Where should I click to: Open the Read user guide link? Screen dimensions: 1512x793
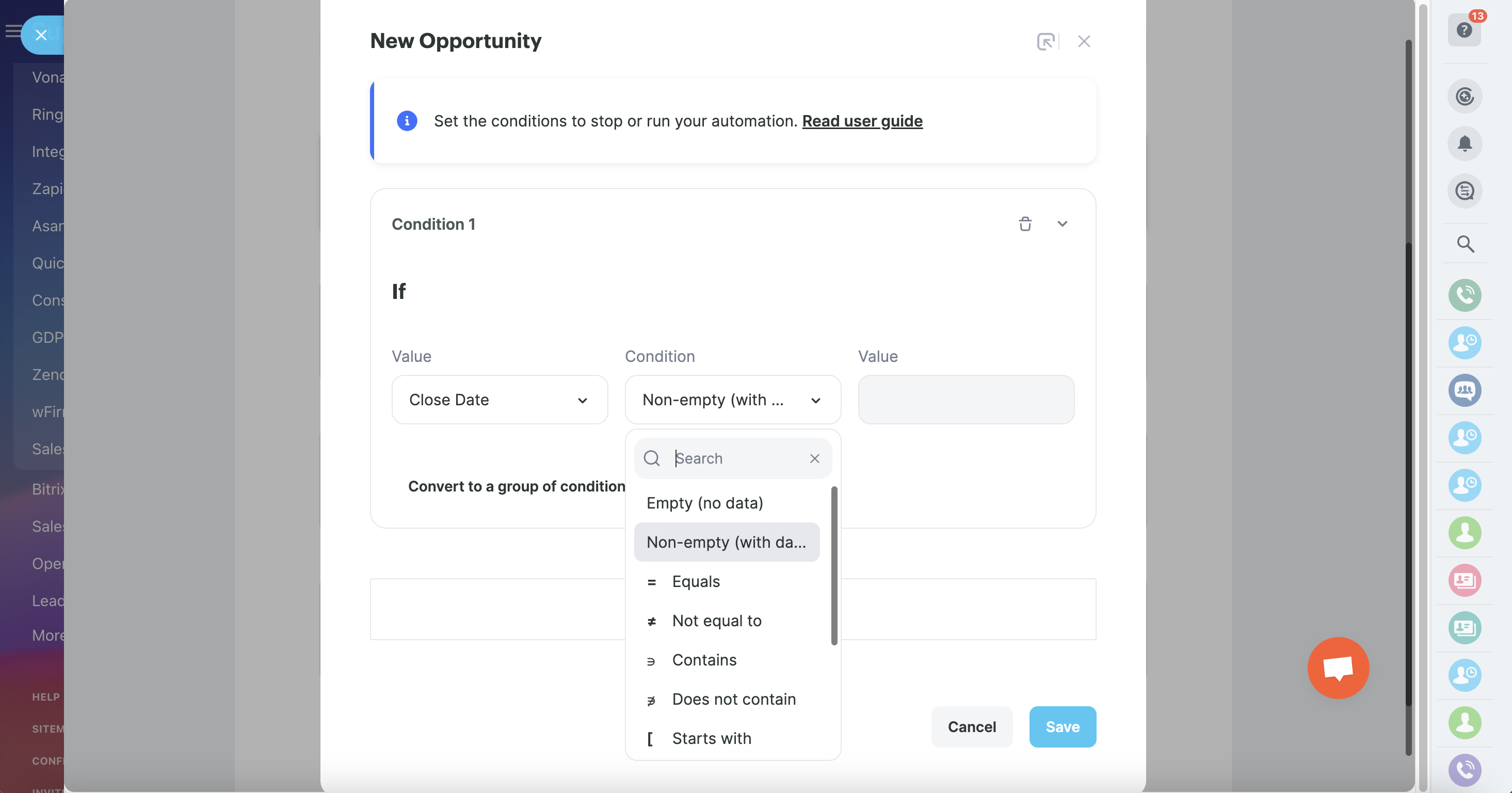(862, 121)
